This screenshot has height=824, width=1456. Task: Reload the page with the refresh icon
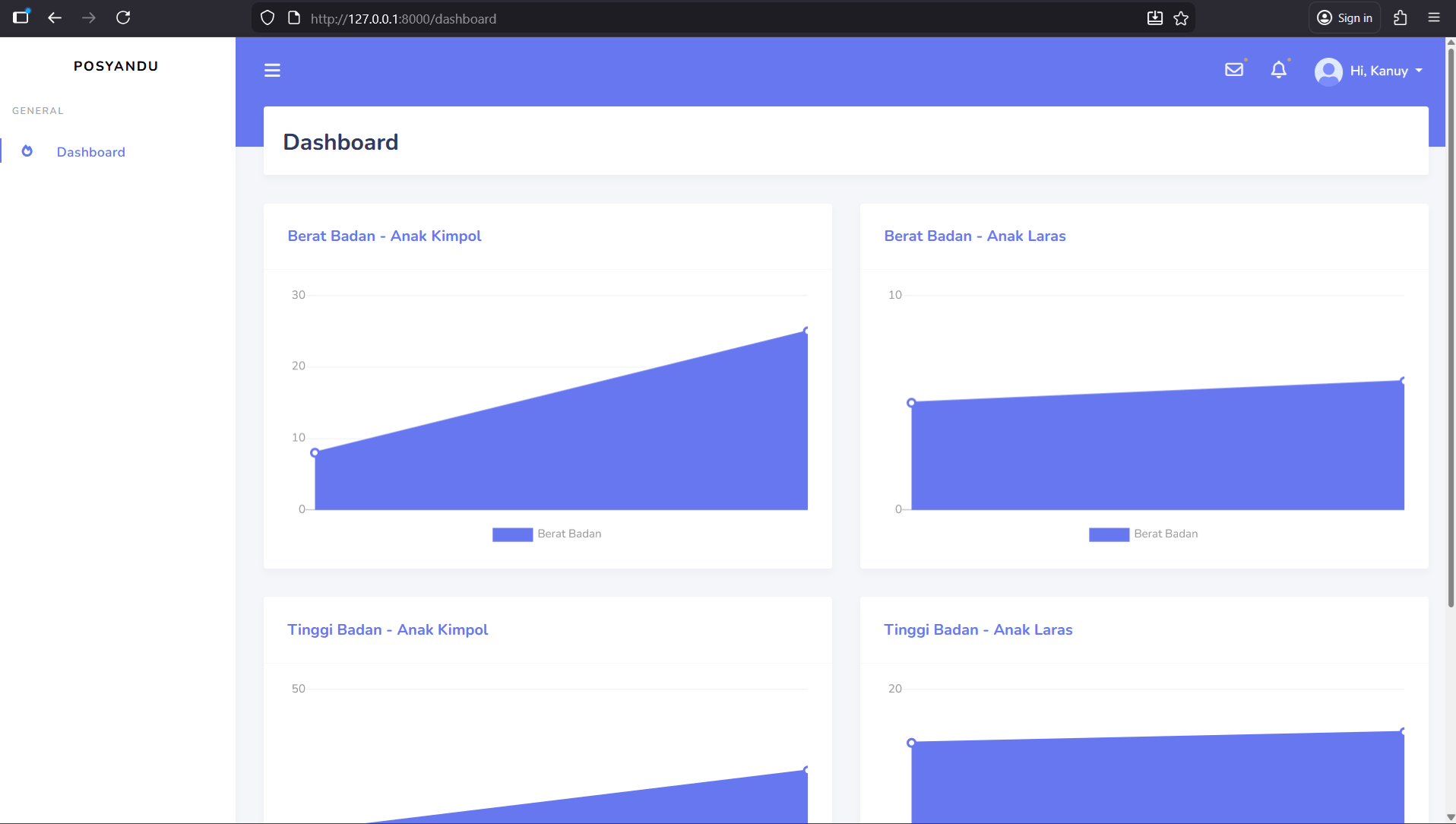pos(123,17)
